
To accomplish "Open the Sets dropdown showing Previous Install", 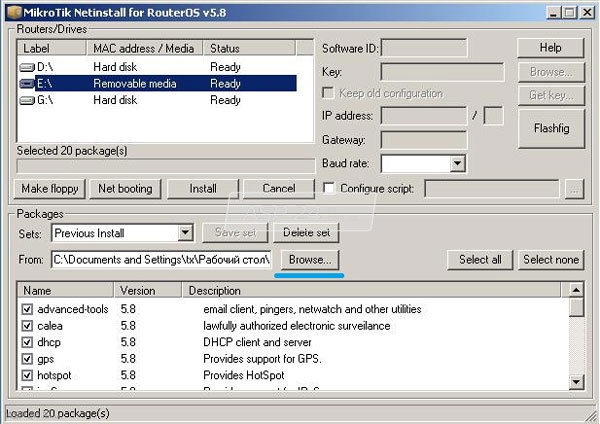I will [185, 233].
